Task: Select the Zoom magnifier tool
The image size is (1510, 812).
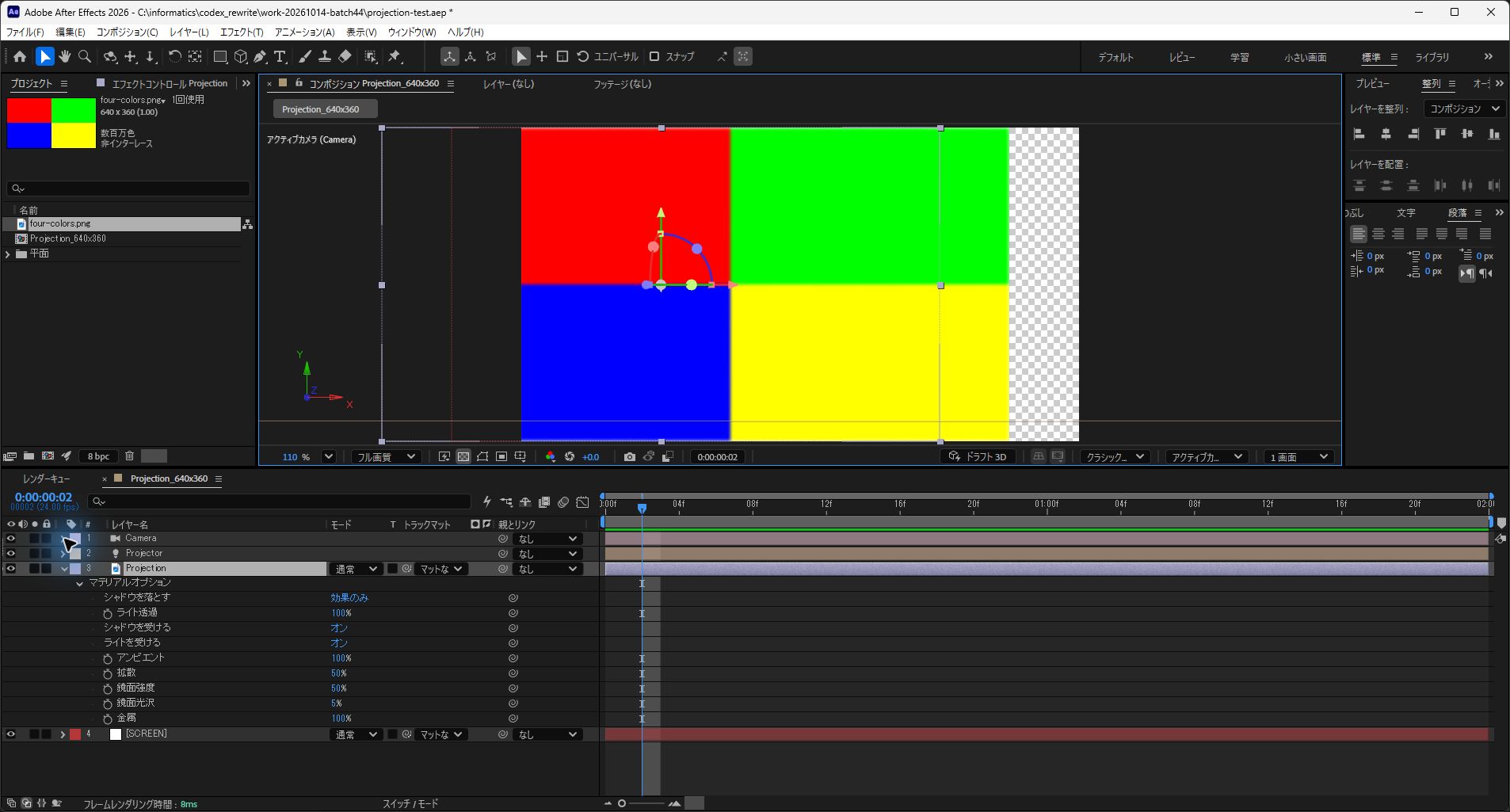Action: [85, 57]
